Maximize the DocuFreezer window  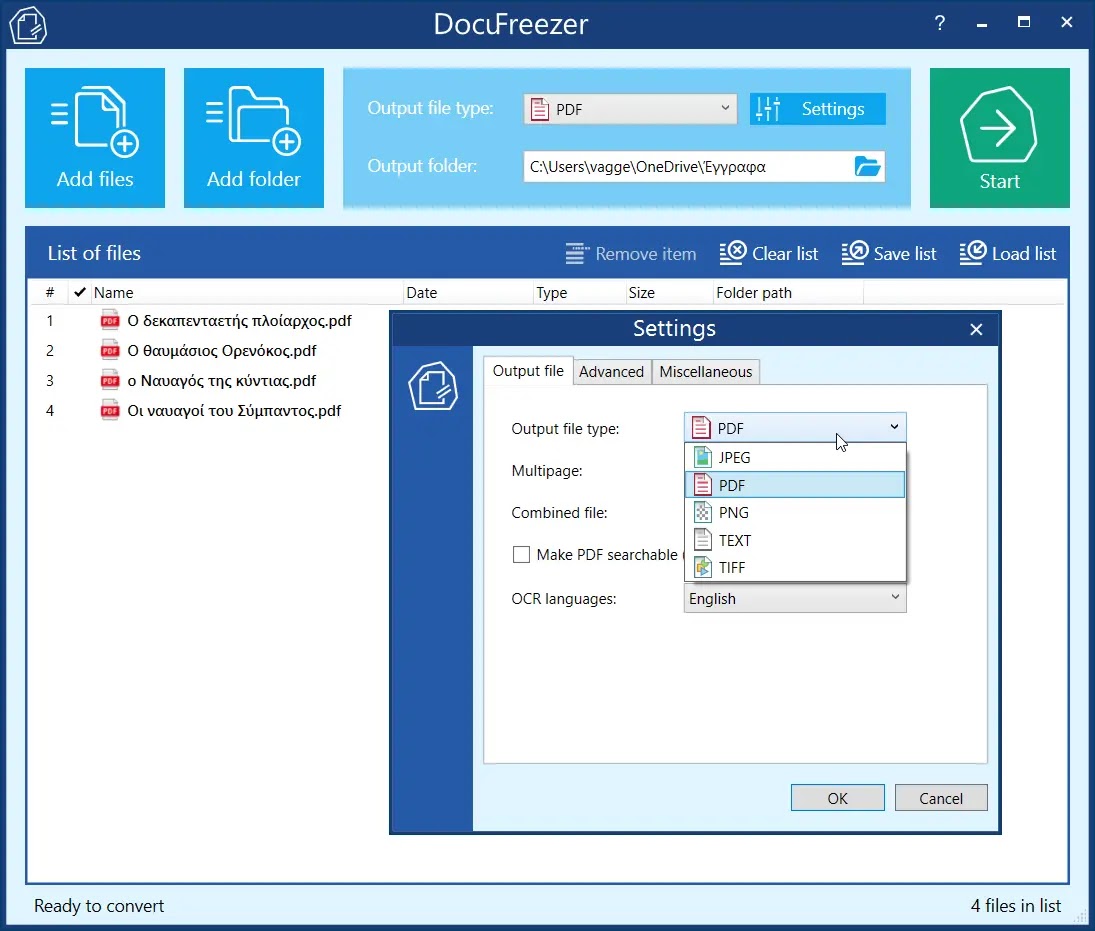click(1024, 22)
